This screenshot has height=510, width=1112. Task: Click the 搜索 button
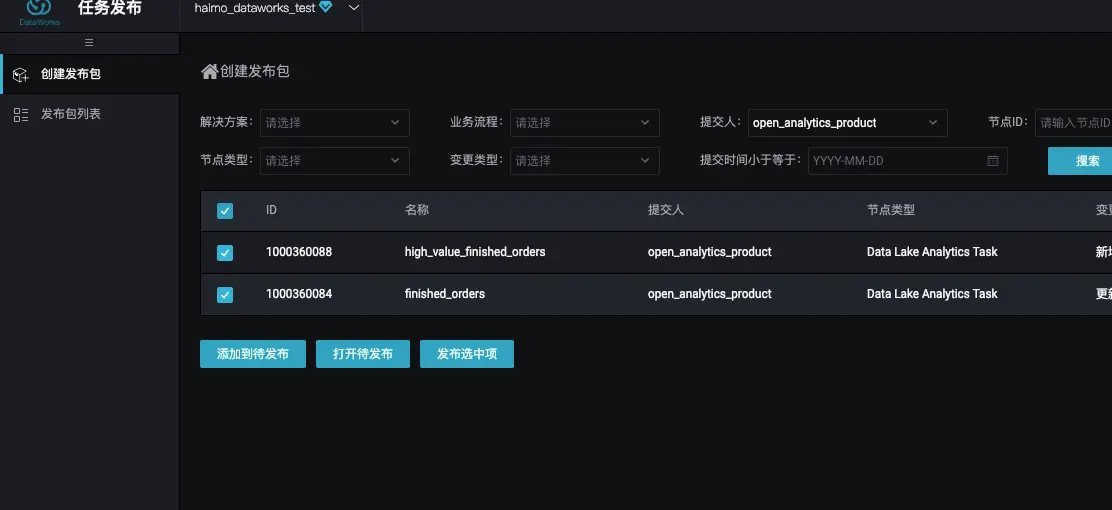pyautogui.click(x=1080, y=161)
